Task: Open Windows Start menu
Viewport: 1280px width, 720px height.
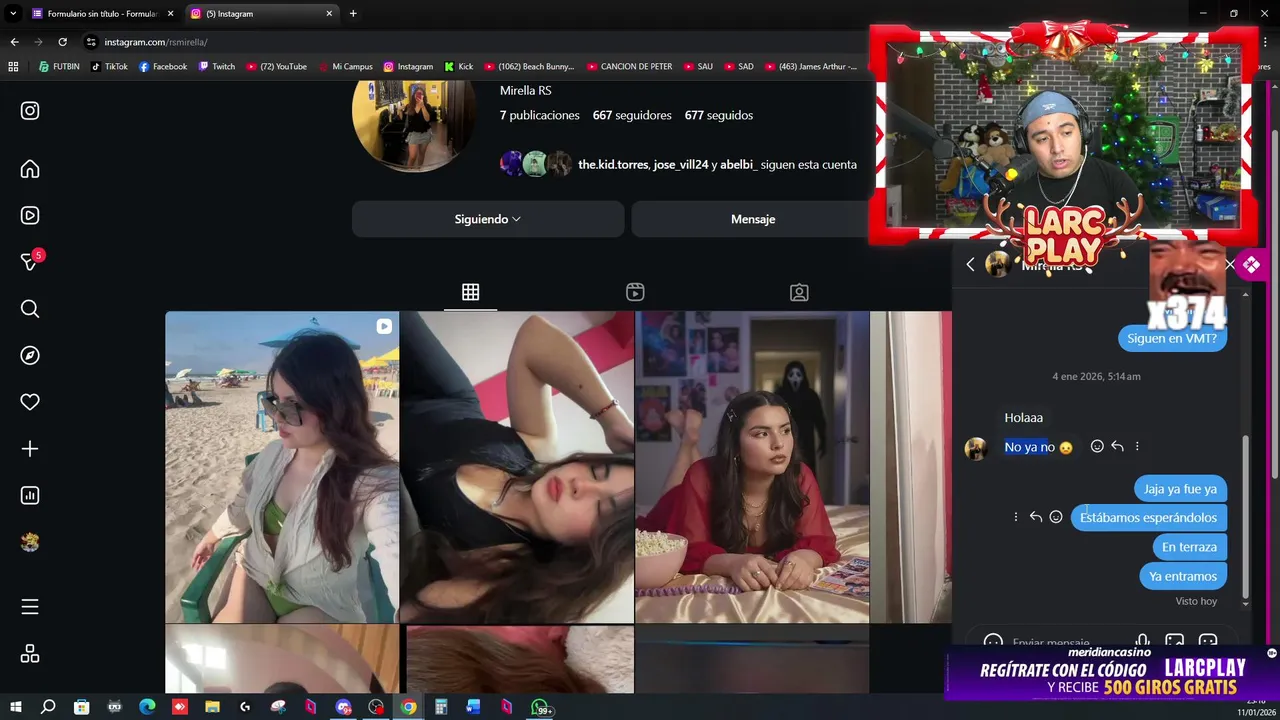Action: [15, 707]
